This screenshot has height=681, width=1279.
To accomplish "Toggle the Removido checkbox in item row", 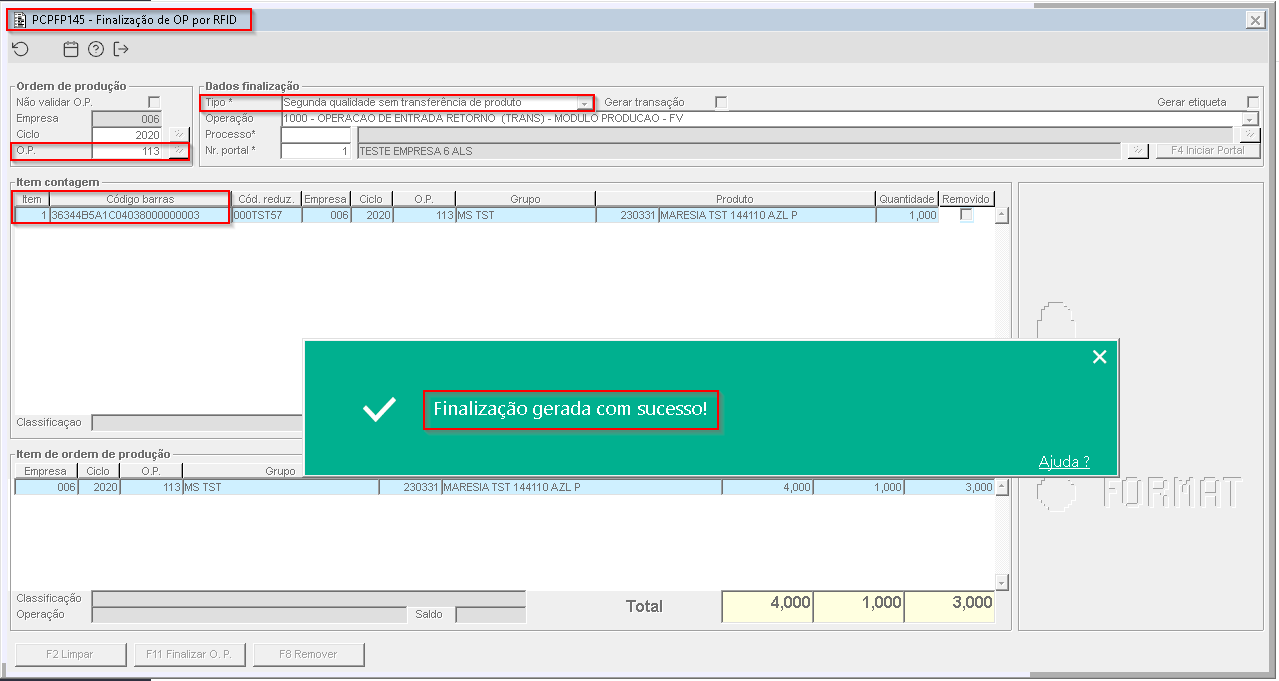I will coord(967,215).
